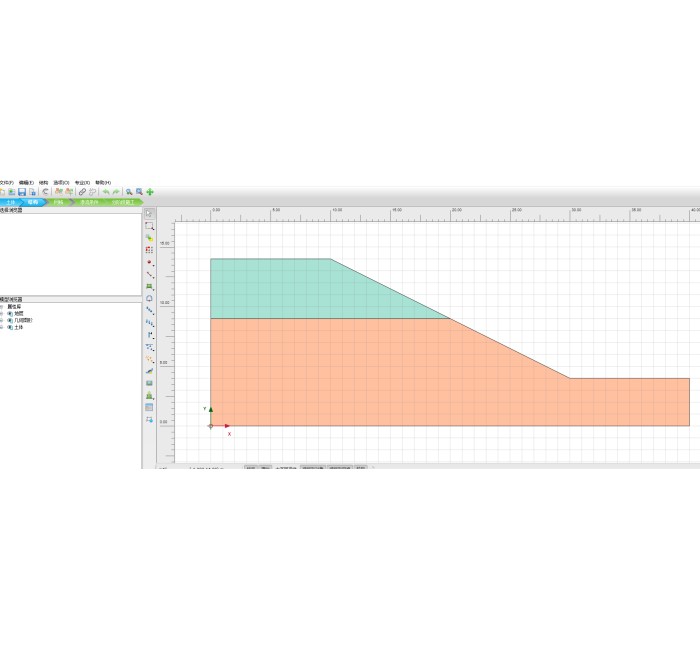This screenshot has height=650, width=700.
Task: Expand the 土体 tree node
Action: tap(1, 327)
